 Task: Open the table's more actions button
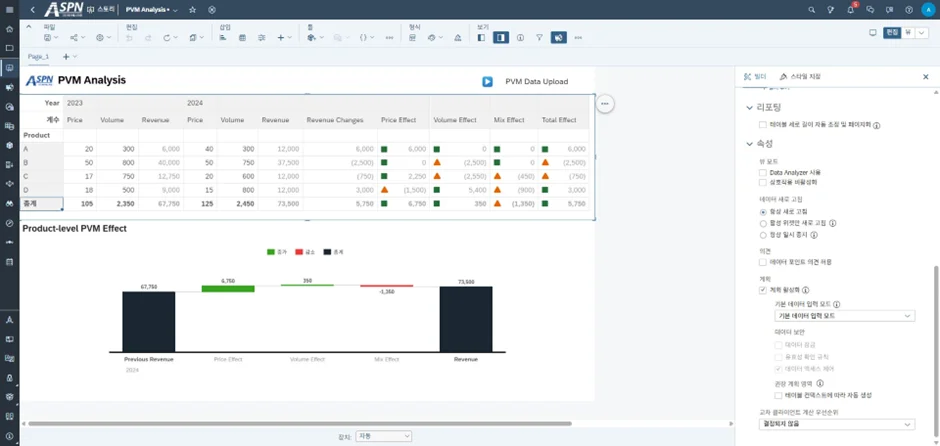[605, 104]
